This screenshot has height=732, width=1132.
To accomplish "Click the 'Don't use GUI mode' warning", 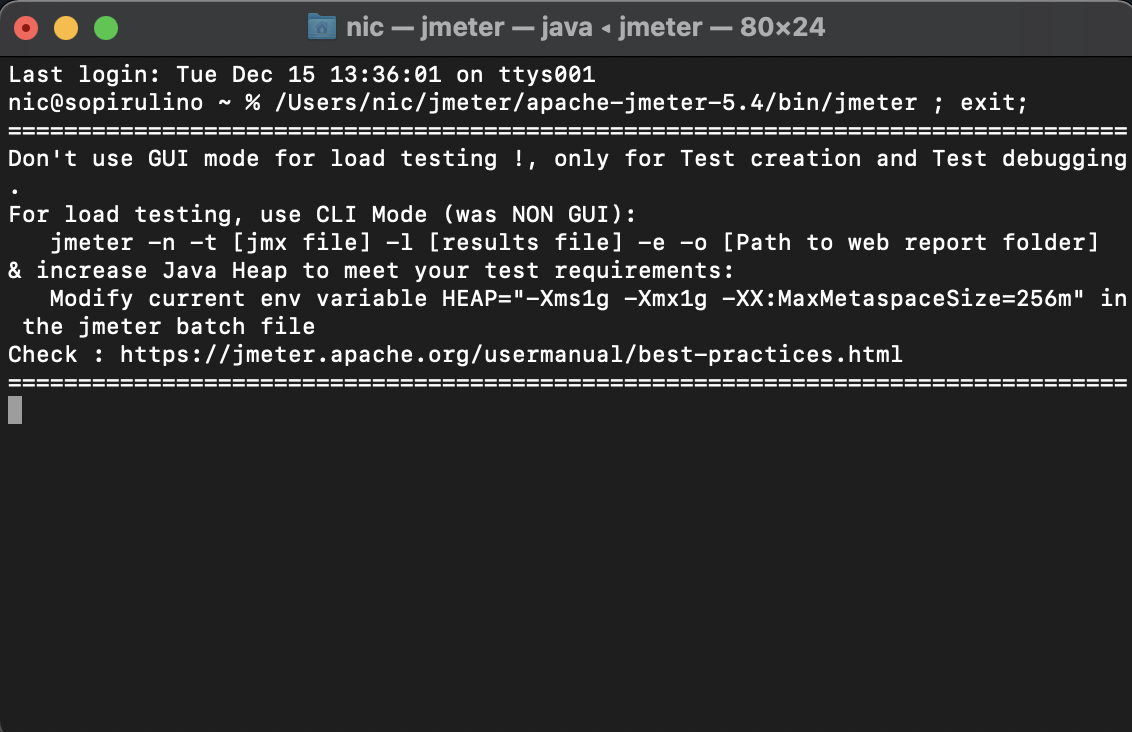I will (x=134, y=158).
